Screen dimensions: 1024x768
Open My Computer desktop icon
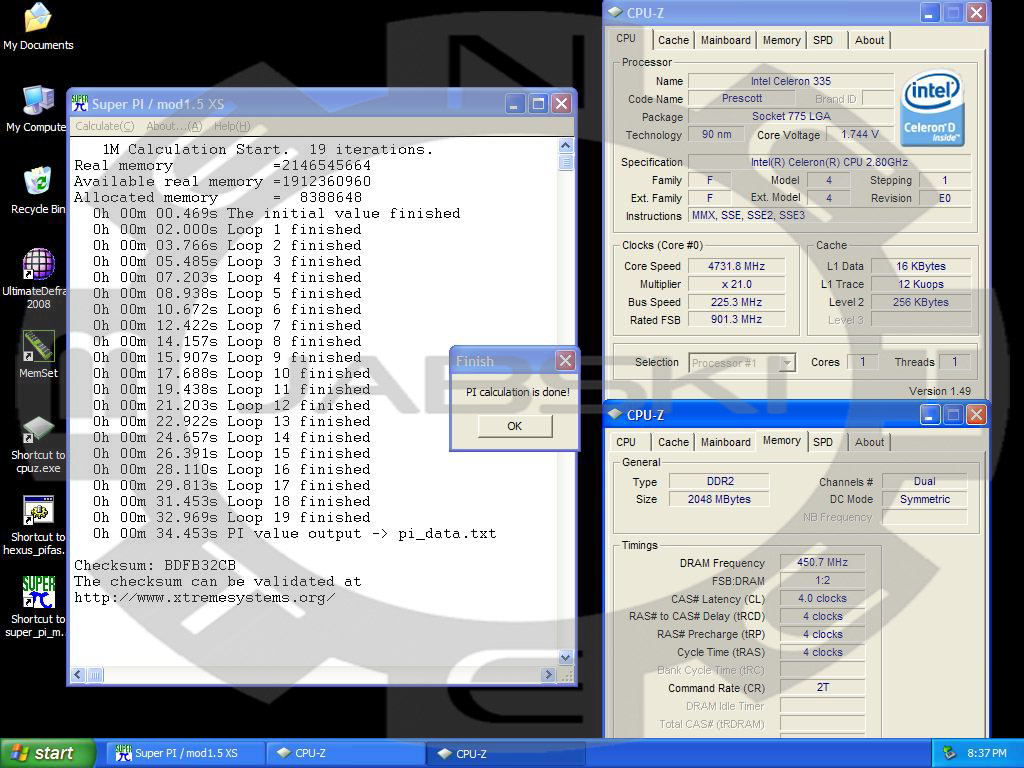(35, 110)
